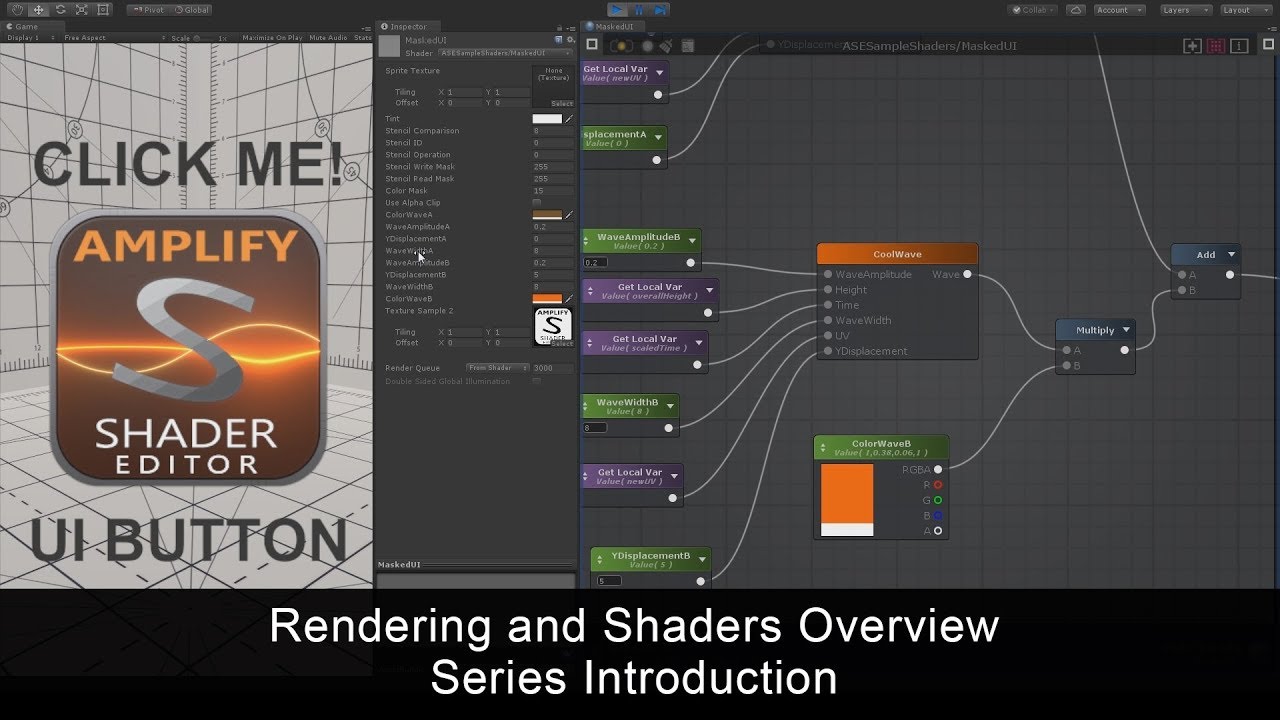Open the Account dropdown
1280x720 pixels.
[x=1118, y=10]
